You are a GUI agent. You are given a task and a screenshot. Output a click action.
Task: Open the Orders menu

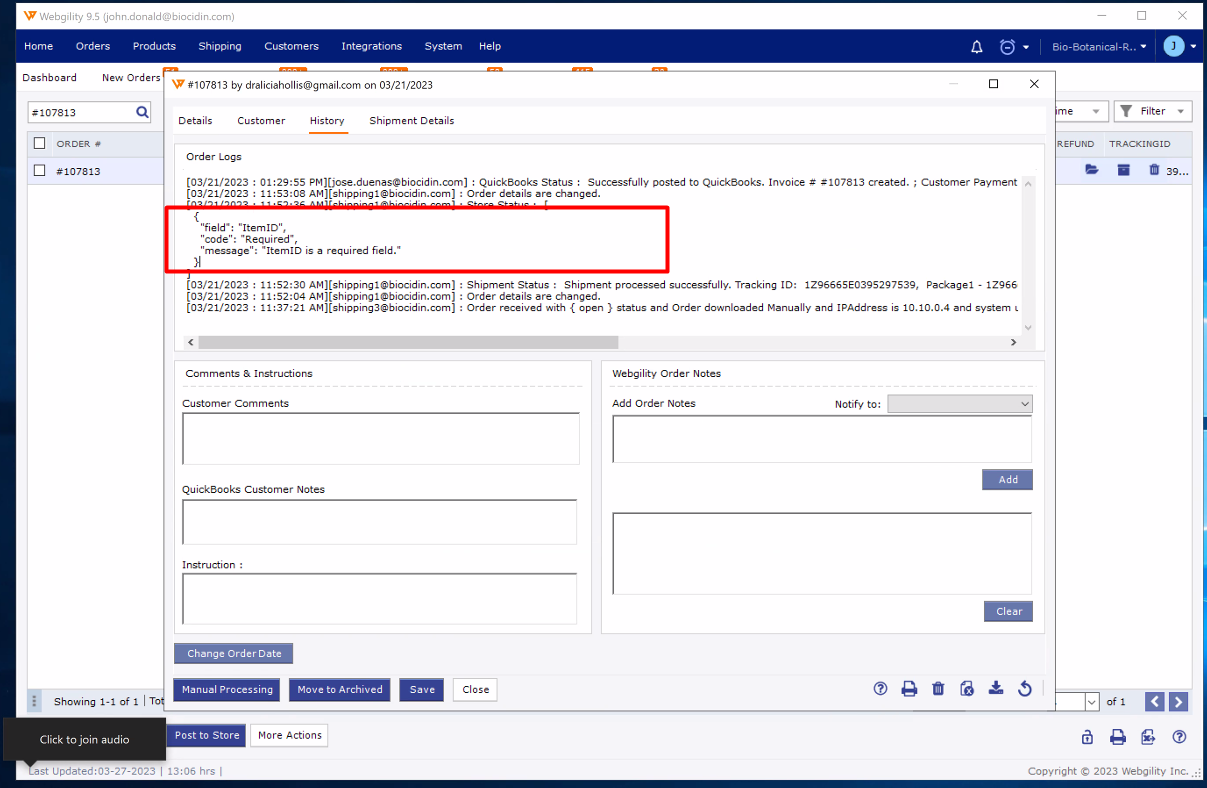93,46
